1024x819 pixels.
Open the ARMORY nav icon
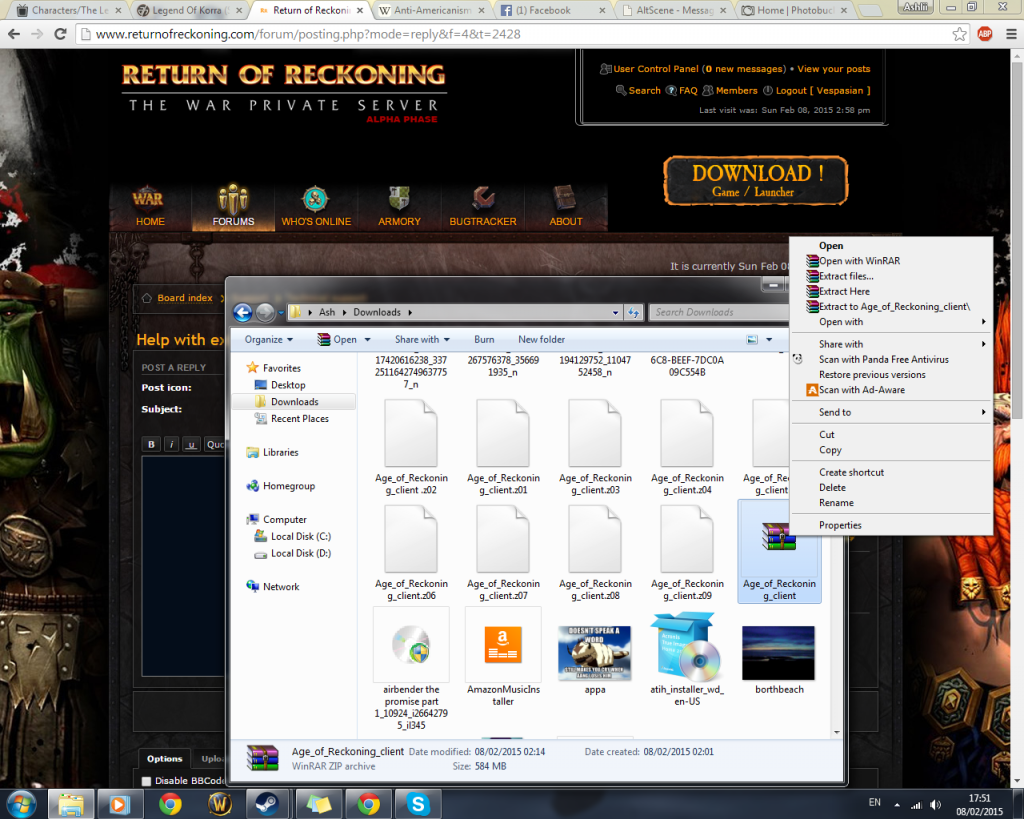coord(399,207)
